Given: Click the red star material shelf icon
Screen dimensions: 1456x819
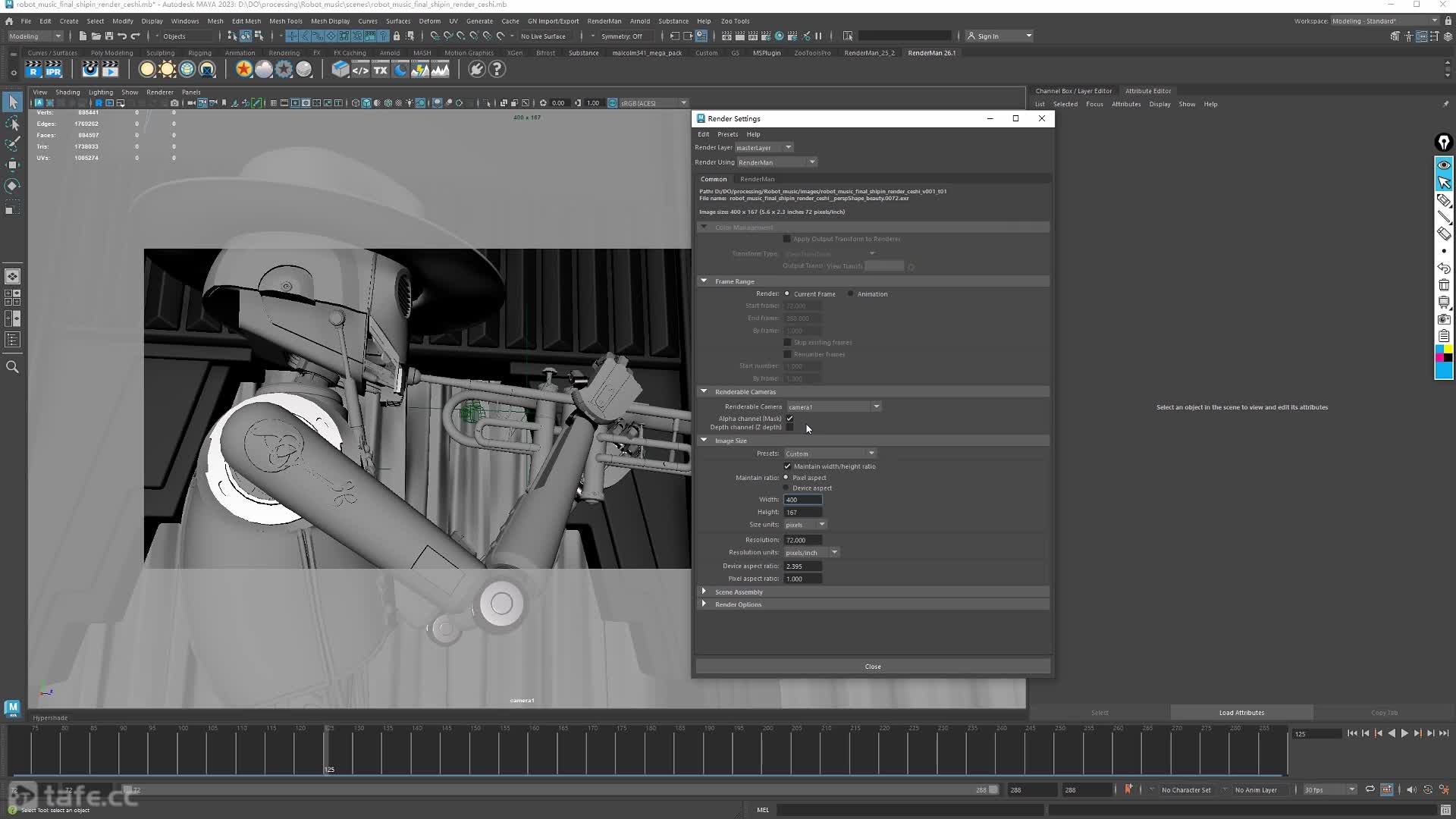Looking at the screenshot, I should (243, 70).
